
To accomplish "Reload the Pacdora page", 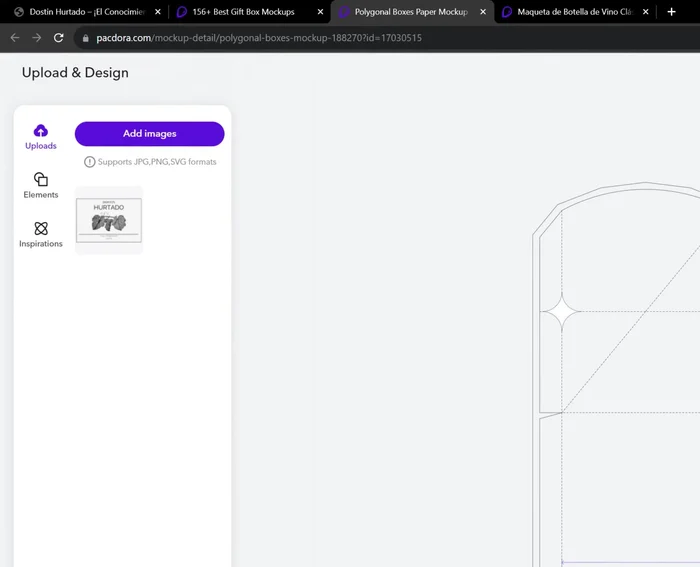I will point(58,38).
